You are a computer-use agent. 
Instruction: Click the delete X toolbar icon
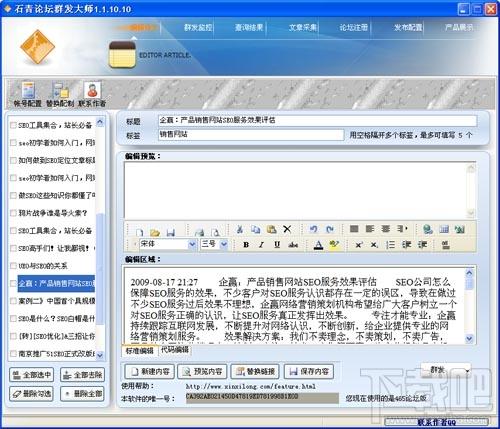coord(287,229)
